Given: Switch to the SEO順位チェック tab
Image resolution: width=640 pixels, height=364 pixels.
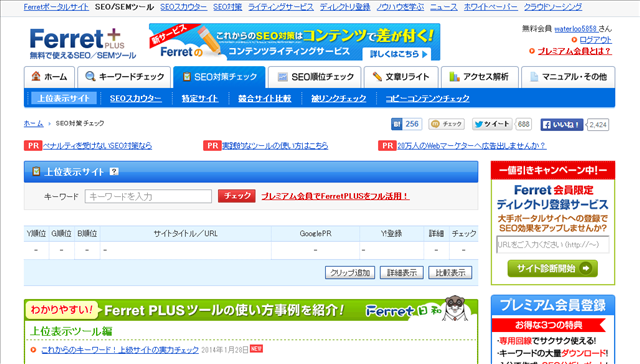Looking at the screenshot, I should coord(315,77).
